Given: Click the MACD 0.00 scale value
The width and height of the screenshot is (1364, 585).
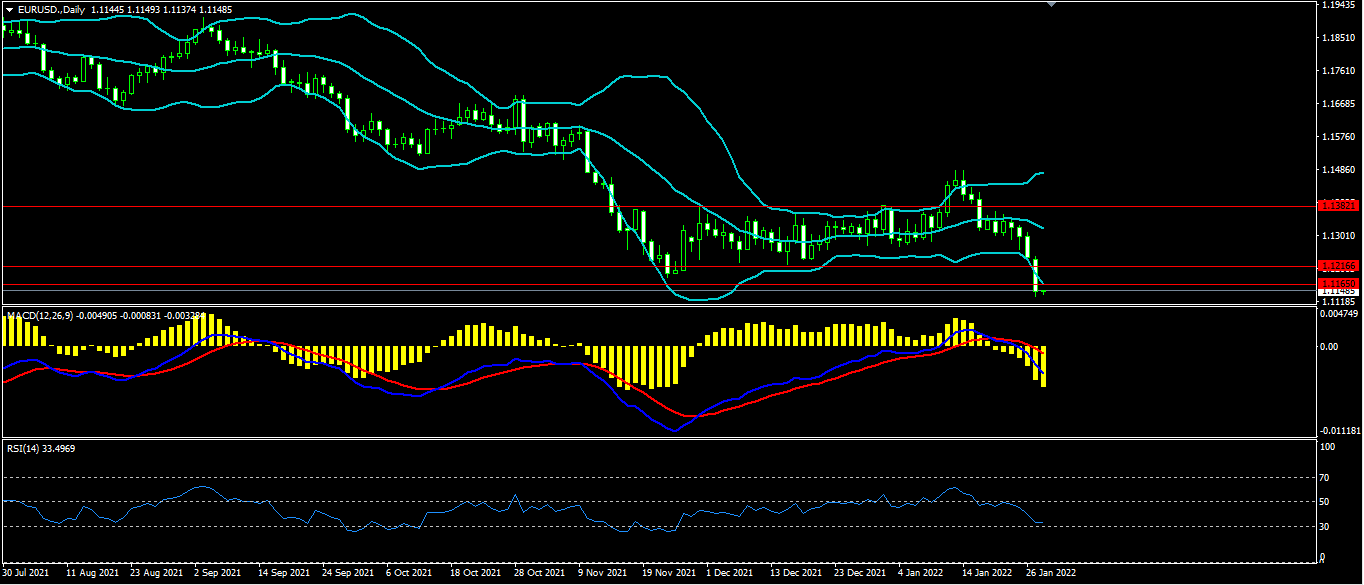Looking at the screenshot, I should coord(1330,347).
